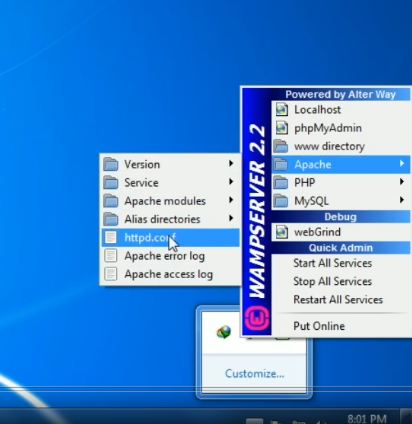Open phpMyAdmin menu entry
Image resolution: width=412 pixels, height=424 pixels.
pyautogui.click(x=341, y=128)
